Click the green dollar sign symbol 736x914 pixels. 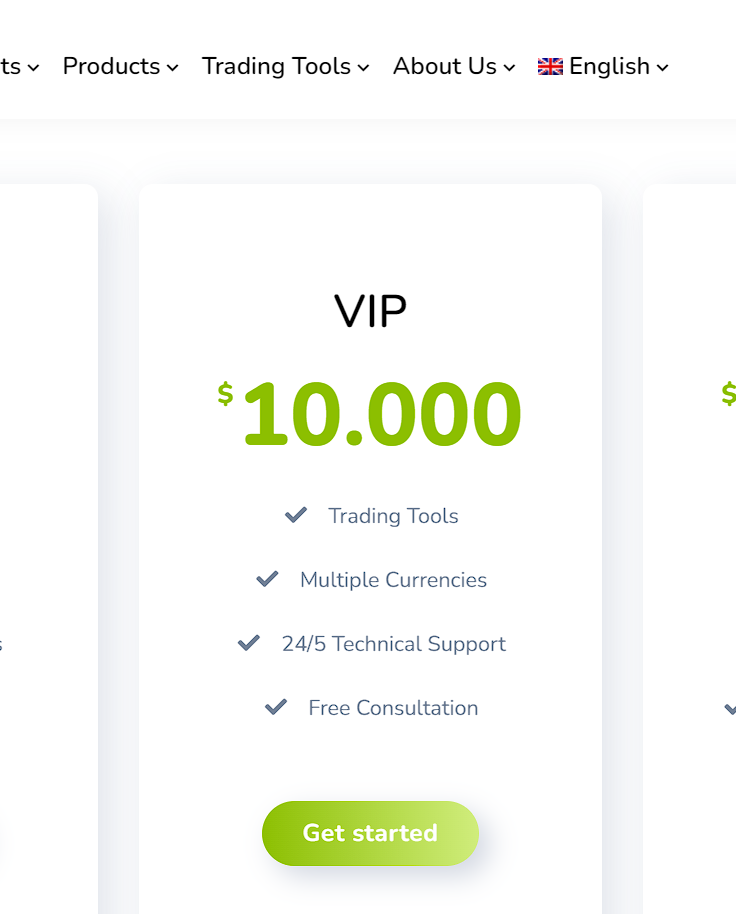pos(226,393)
